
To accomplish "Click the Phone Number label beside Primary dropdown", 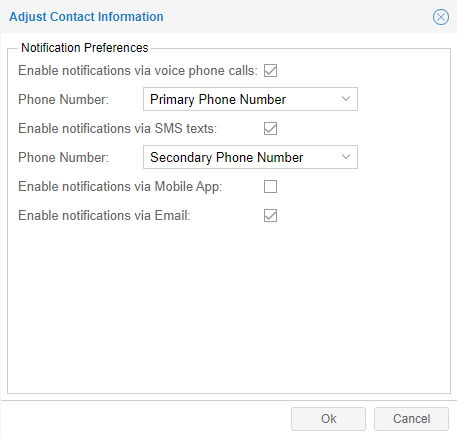I will tap(64, 99).
